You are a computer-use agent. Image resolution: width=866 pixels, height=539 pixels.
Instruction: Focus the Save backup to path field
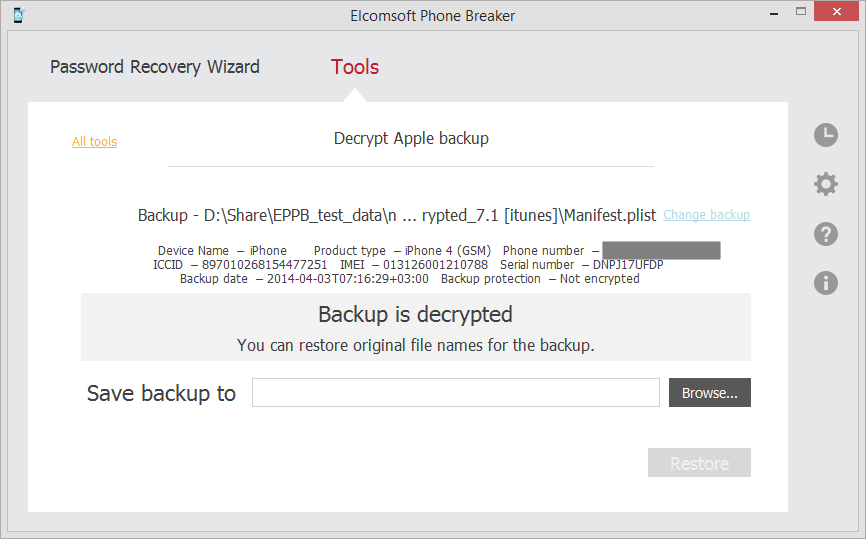pos(456,393)
